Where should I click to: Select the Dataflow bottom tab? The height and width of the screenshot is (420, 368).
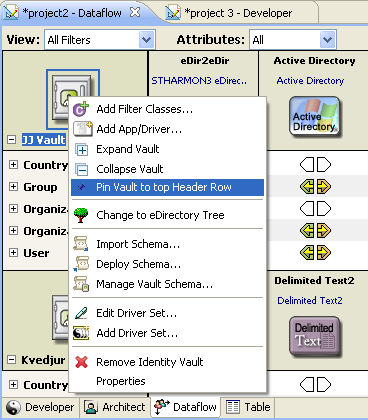point(185,407)
